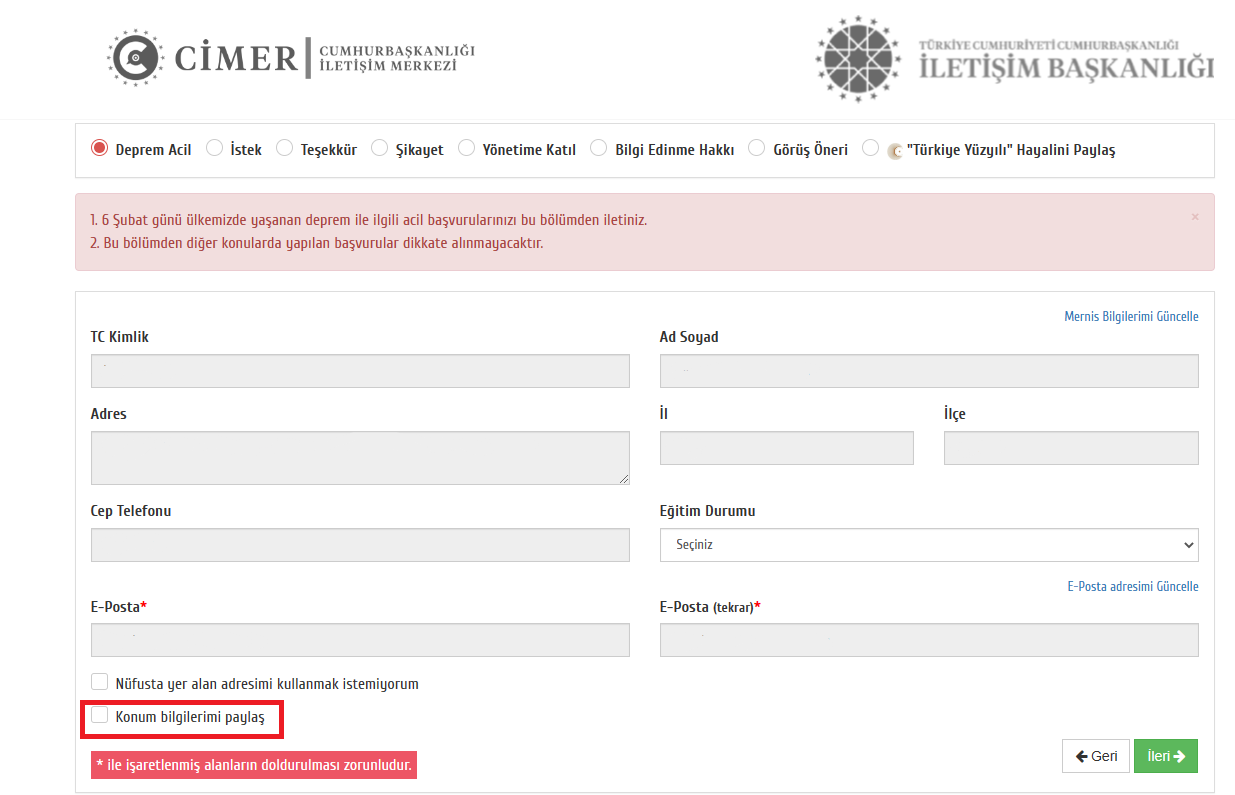Pick the Görüş Öneri radio option
Image resolution: width=1235 pixels, height=795 pixels.
pyautogui.click(x=757, y=149)
